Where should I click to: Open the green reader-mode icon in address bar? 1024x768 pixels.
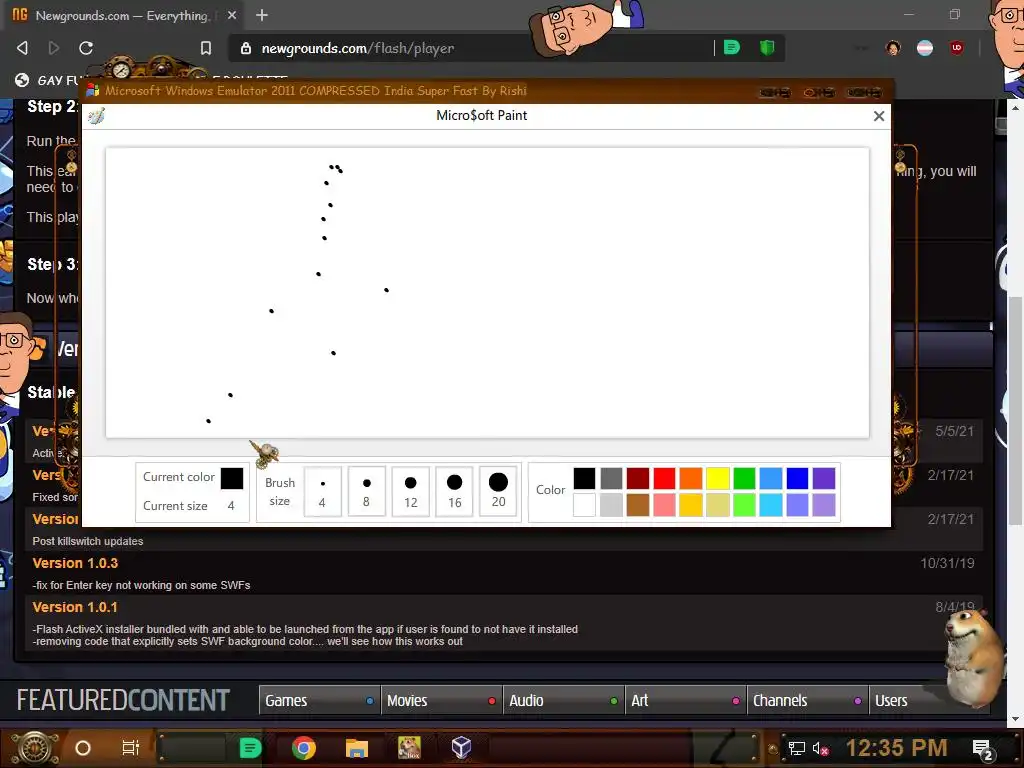732,47
